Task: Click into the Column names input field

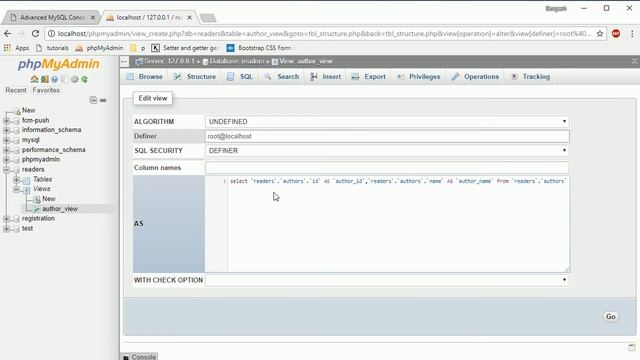Action: click(387, 168)
